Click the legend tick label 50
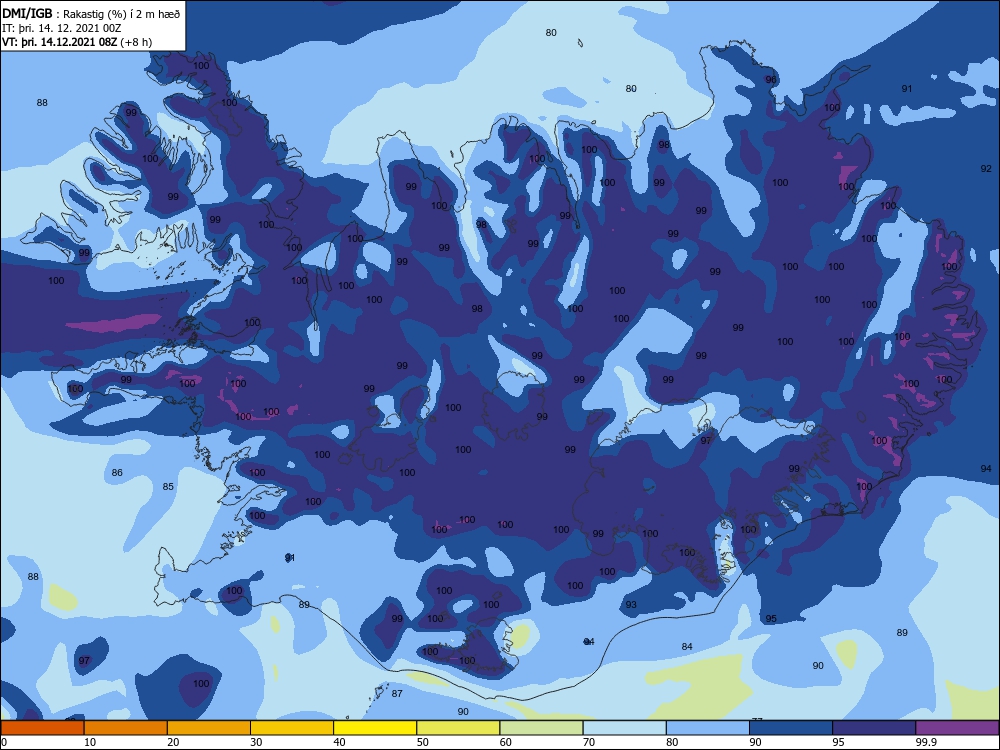The image size is (1000, 750). (x=423, y=742)
